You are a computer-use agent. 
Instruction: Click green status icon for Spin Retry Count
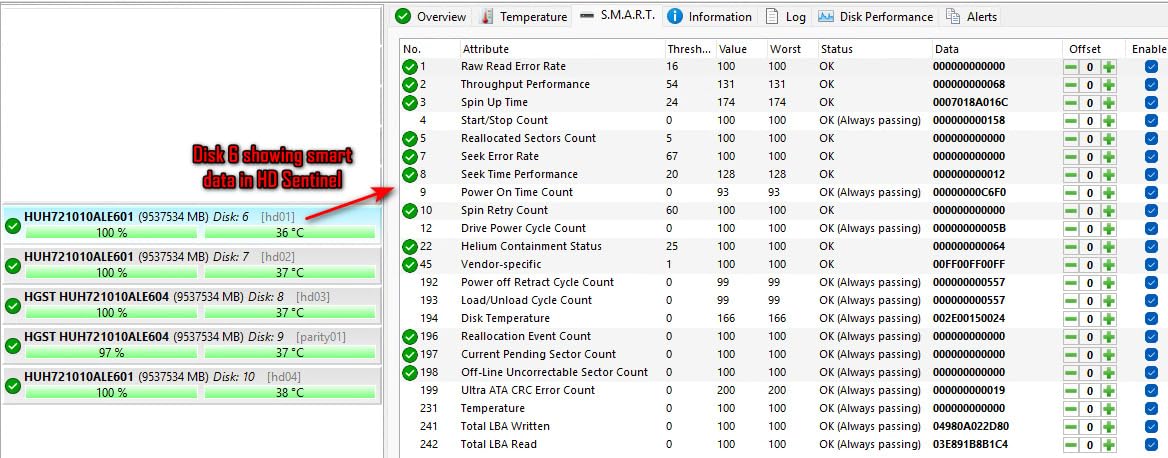tap(410, 211)
